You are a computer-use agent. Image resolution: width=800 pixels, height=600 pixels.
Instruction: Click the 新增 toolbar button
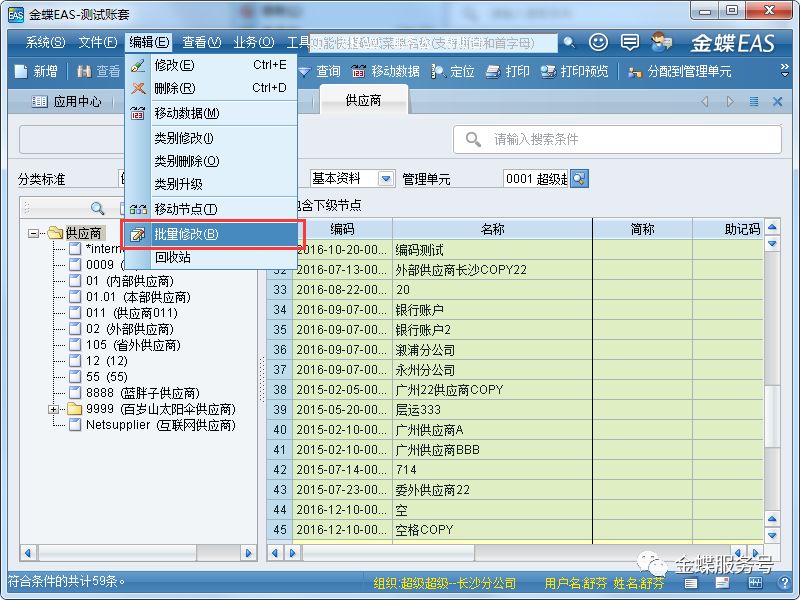[36, 71]
